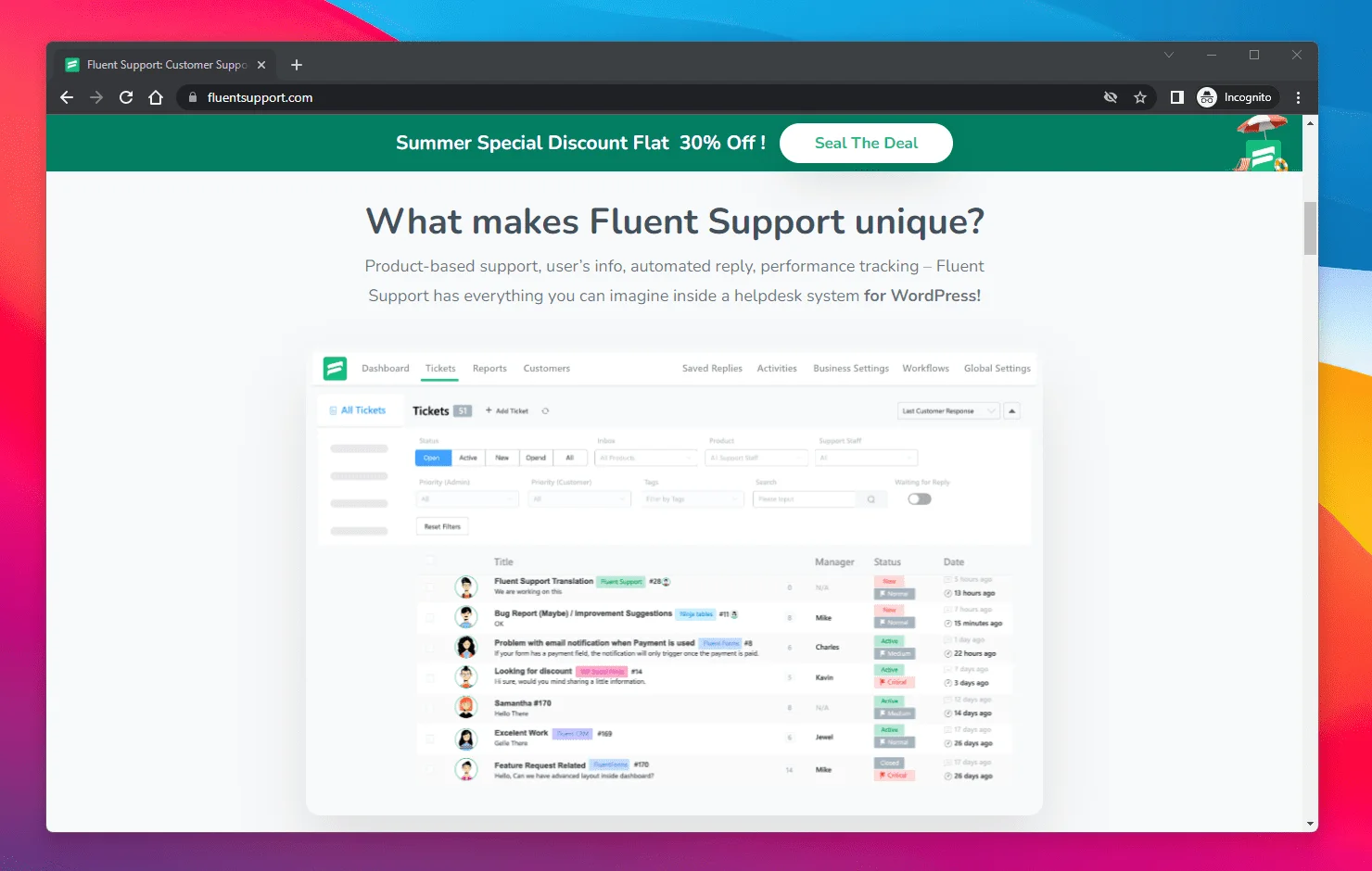Click the All Tickets sidebar icon
This screenshot has height=871, width=1372.
(334, 410)
